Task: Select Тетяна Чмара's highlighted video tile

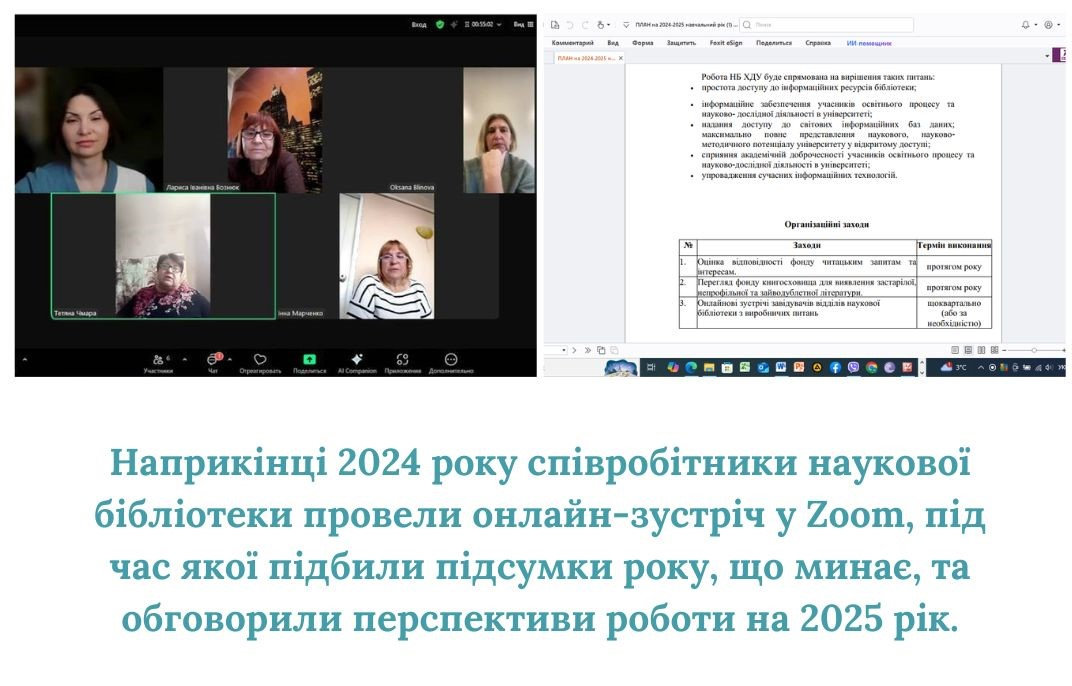Action: click(163, 256)
